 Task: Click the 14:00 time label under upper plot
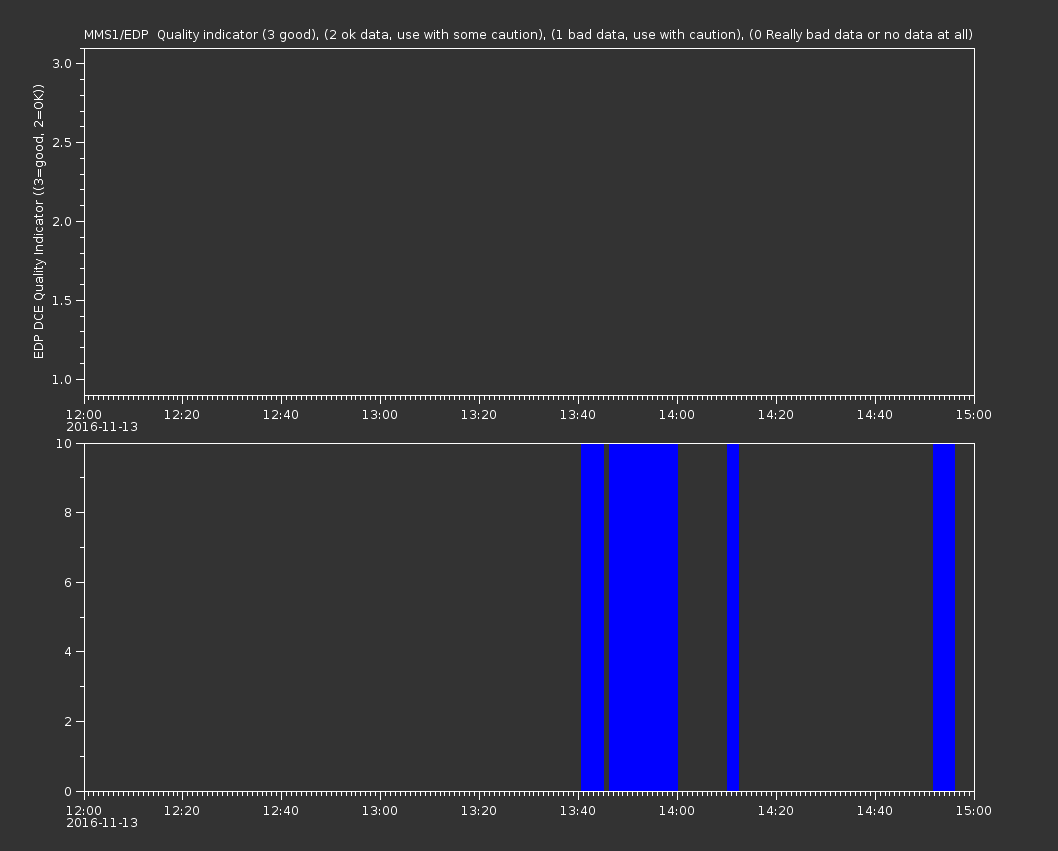[677, 414]
